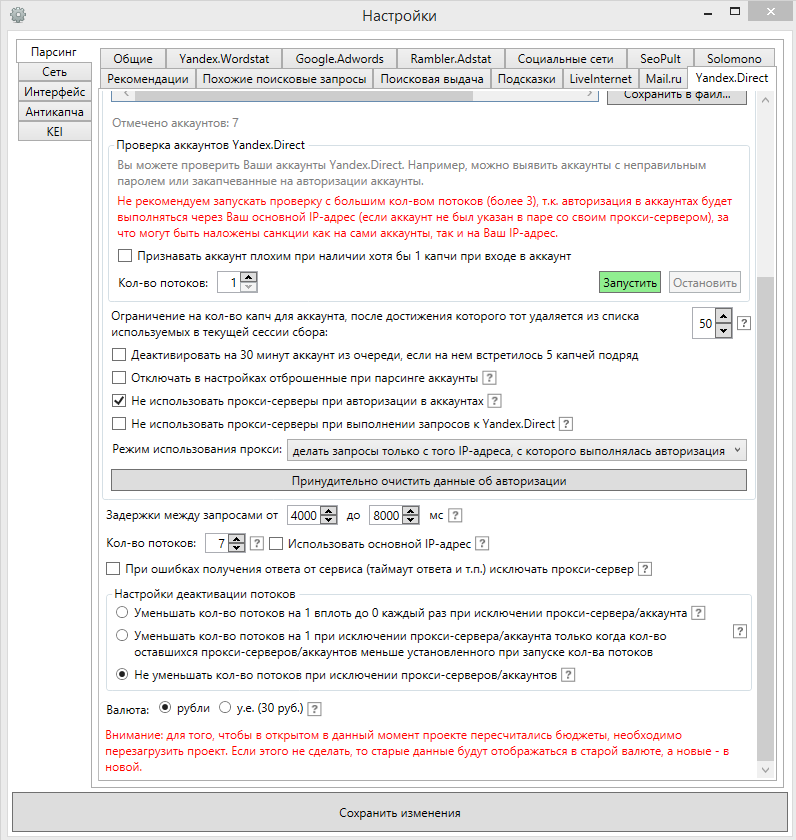
Task: Open help for Использовать основной IP-адрес
Action: click(482, 543)
